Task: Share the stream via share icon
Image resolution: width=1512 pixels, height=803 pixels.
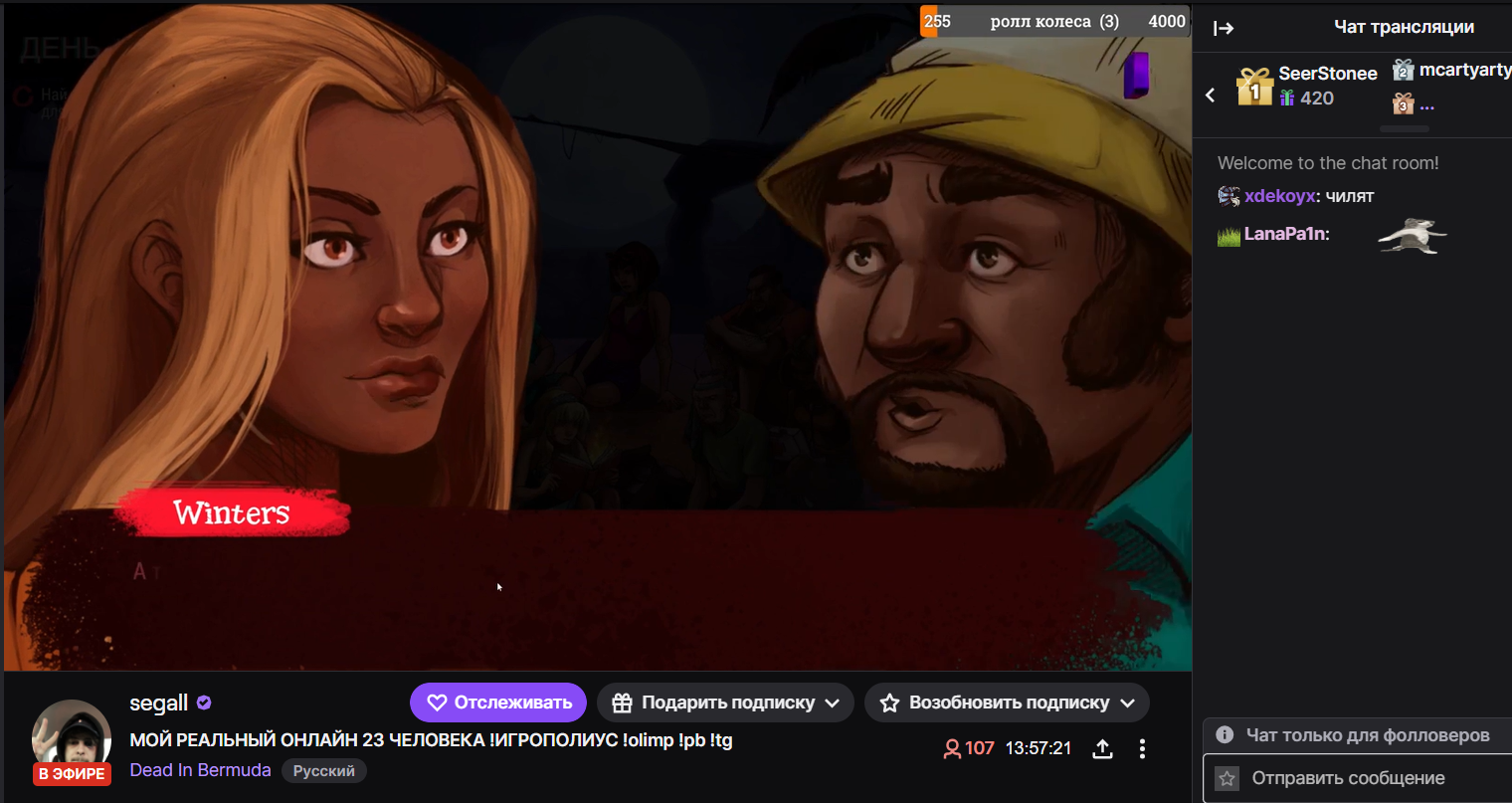Action: click(x=1102, y=748)
